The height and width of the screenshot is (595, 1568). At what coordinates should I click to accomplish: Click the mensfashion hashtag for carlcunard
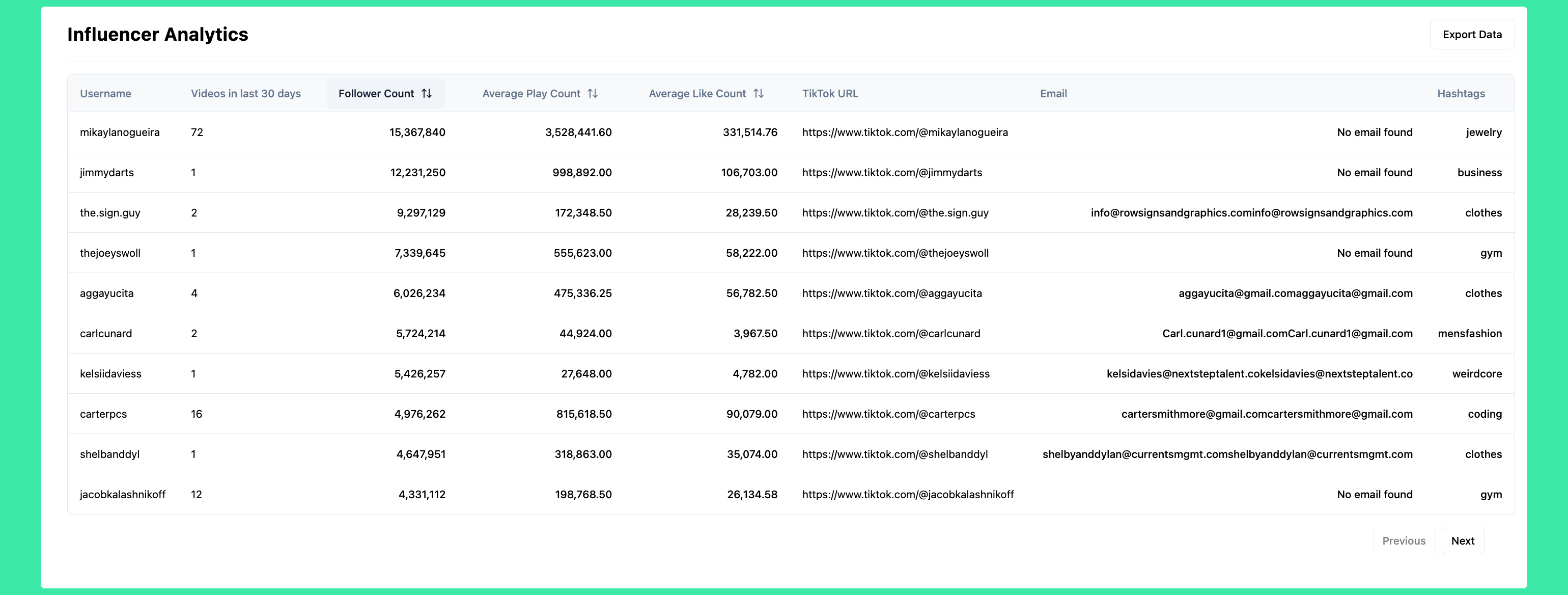(x=1469, y=333)
